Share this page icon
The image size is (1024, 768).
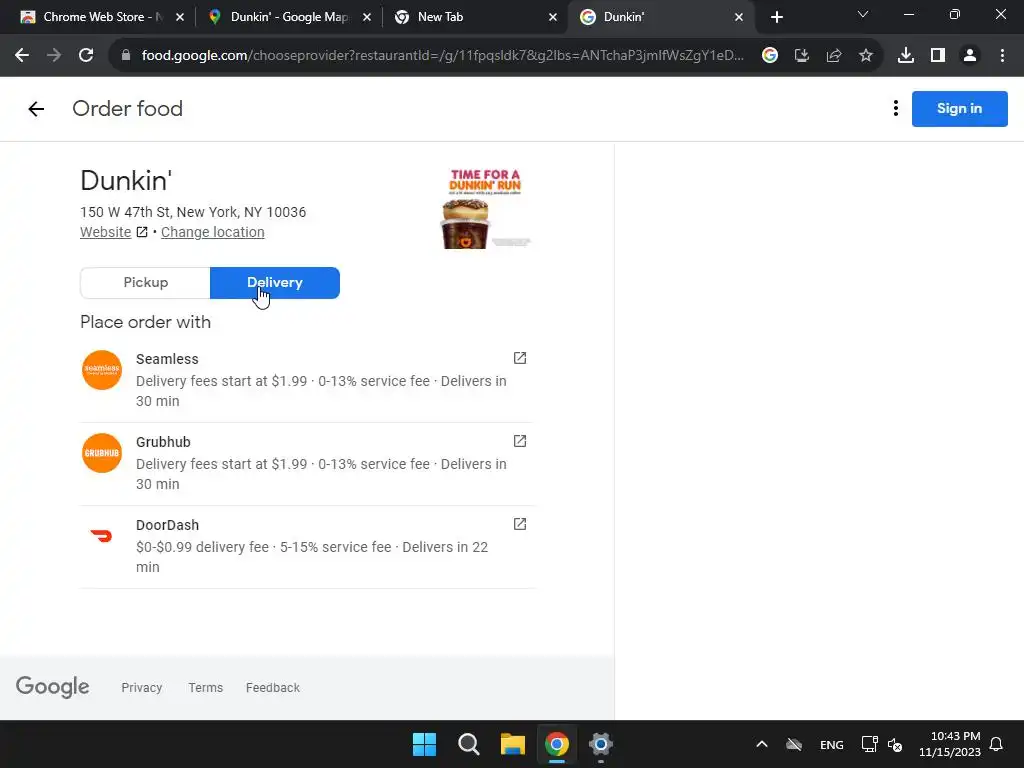pos(834,56)
